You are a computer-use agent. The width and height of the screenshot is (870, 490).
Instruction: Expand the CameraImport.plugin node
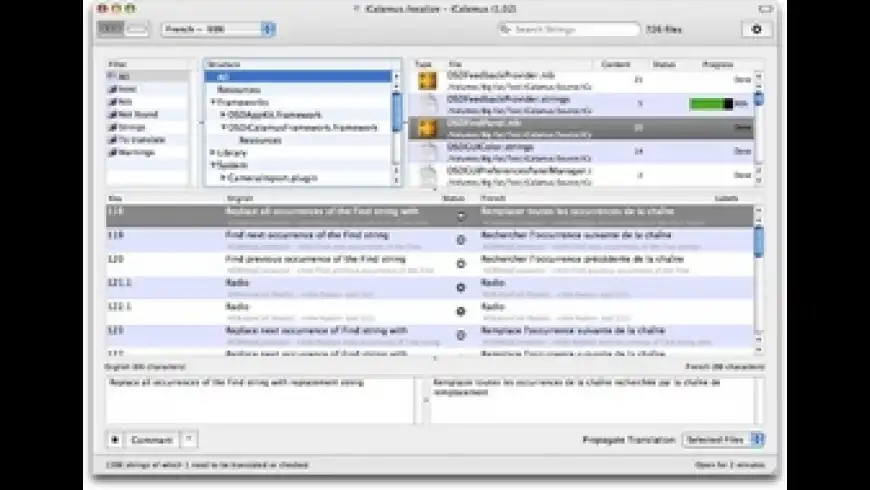tap(223, 178)
